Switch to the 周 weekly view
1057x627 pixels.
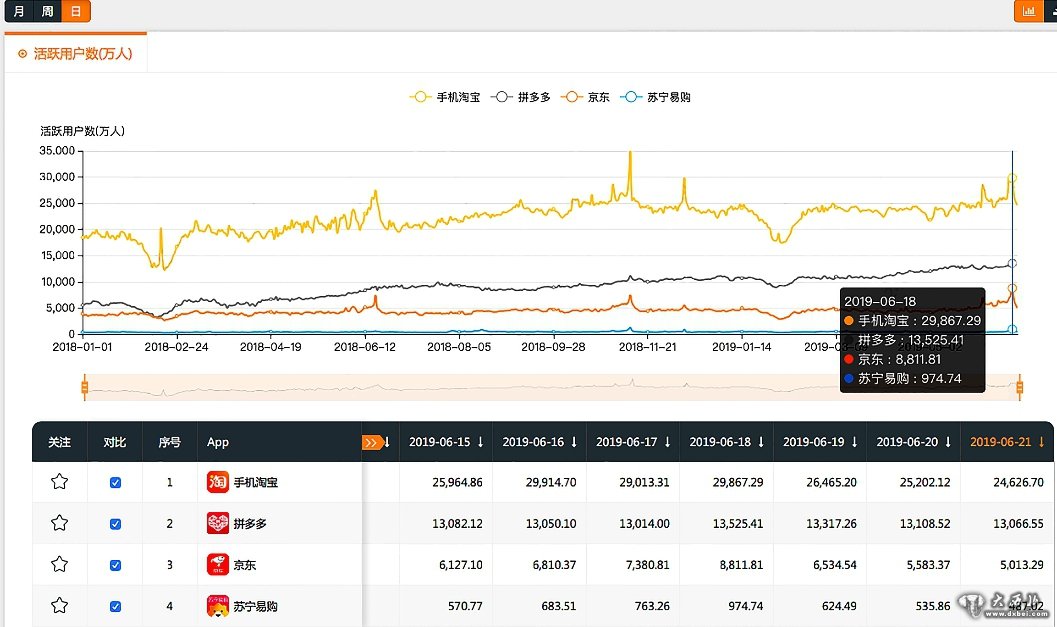(47, 11)
